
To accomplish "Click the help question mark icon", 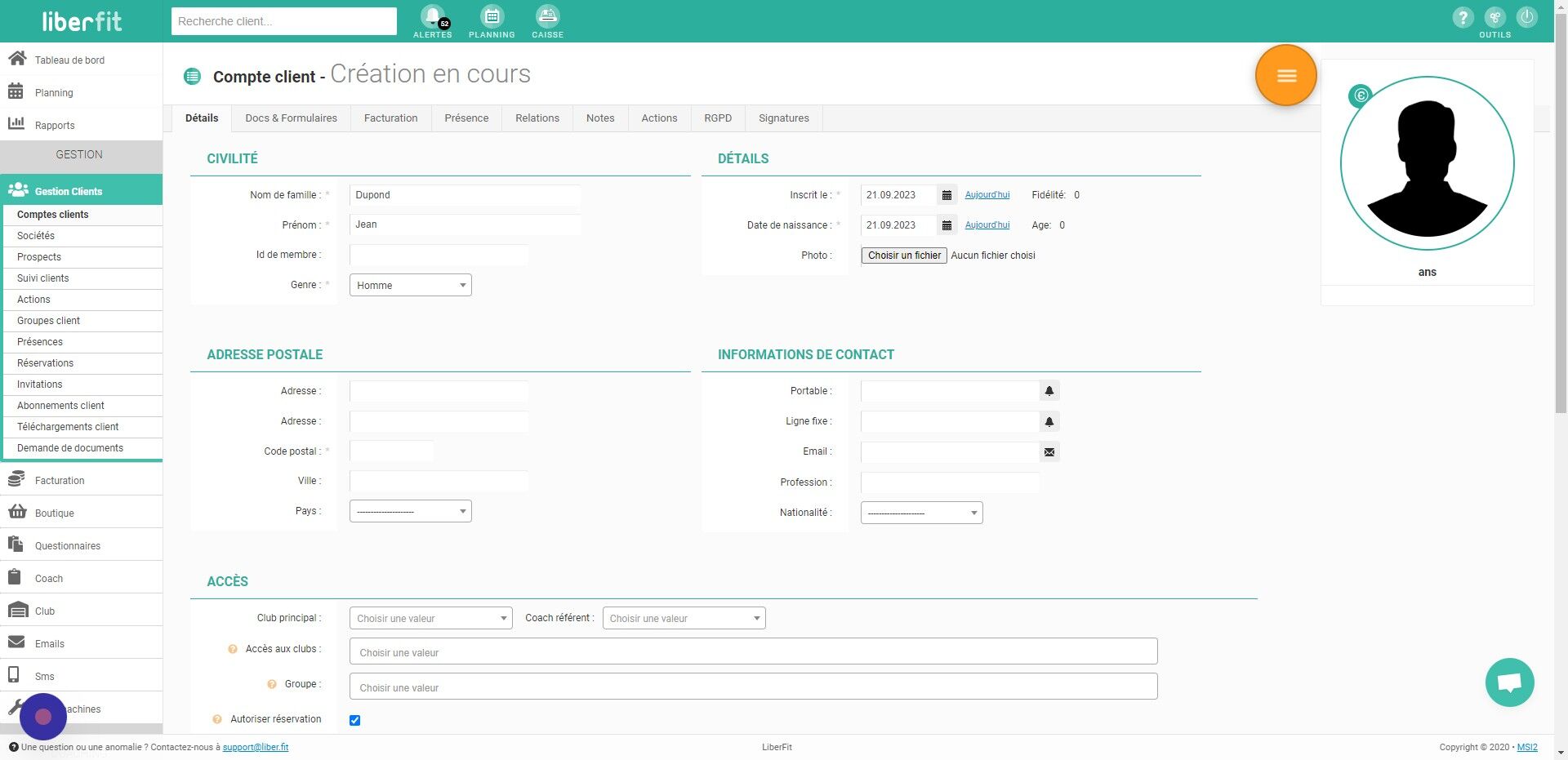I will click(1463, 17).
